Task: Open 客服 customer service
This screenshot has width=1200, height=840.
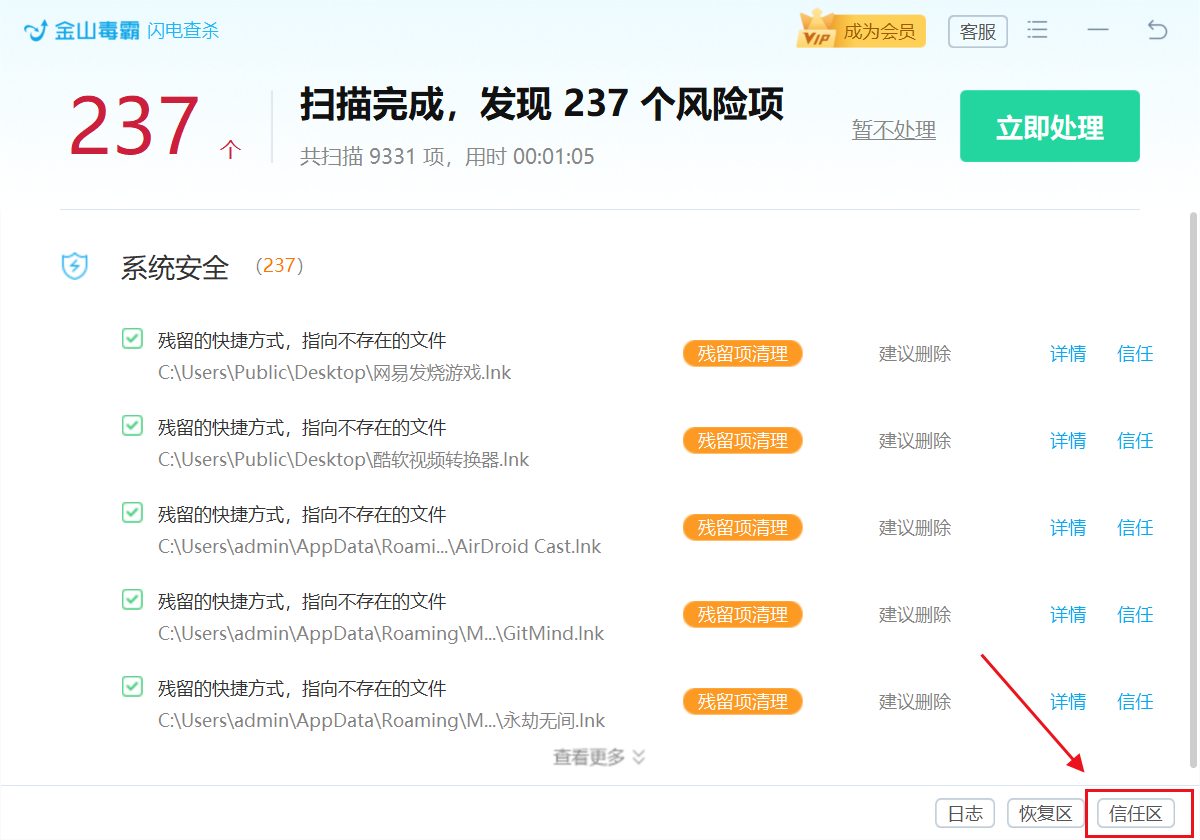Action: (978, 31)
